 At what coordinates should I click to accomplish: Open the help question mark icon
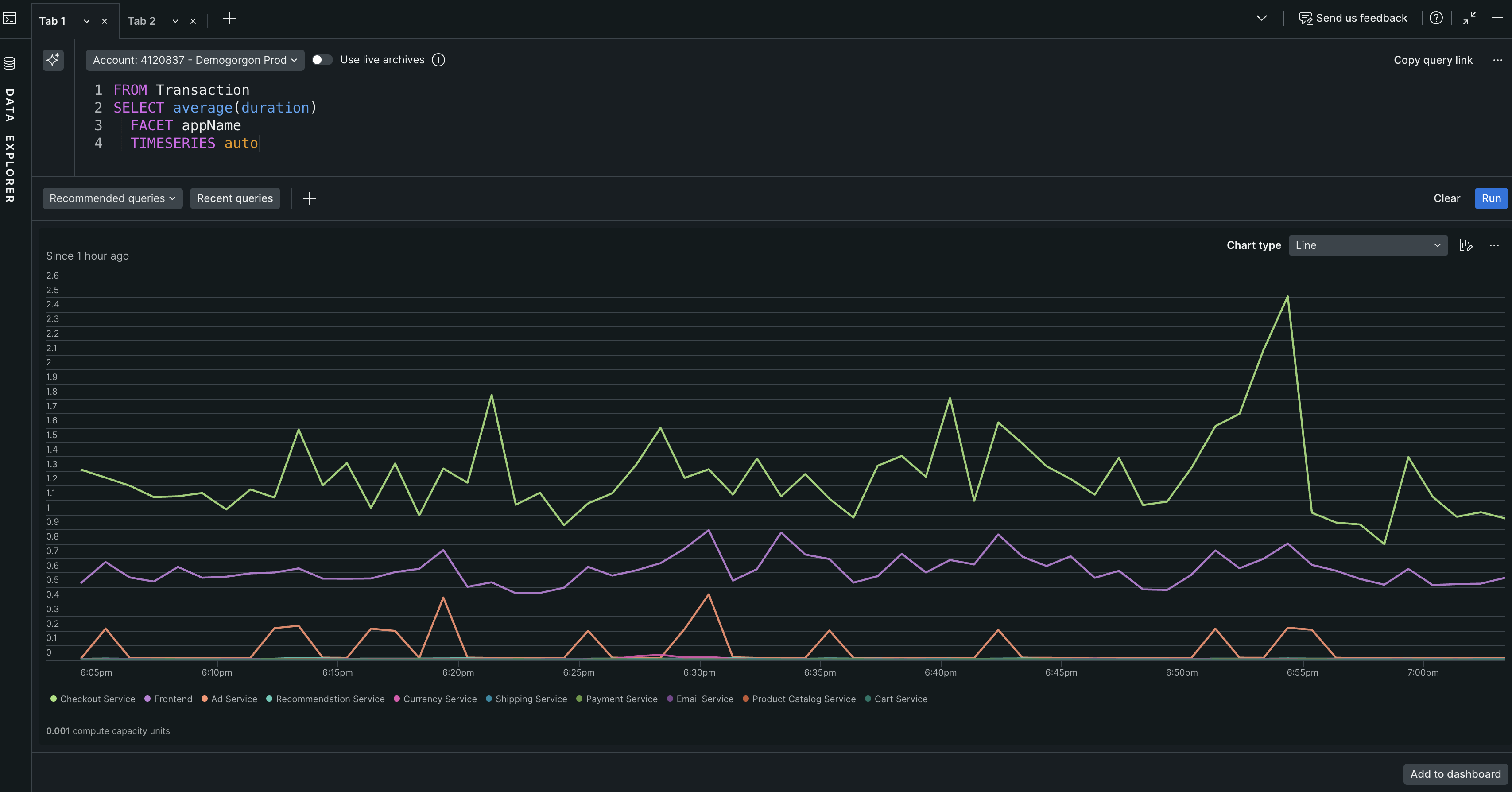tap(1436, 18)
